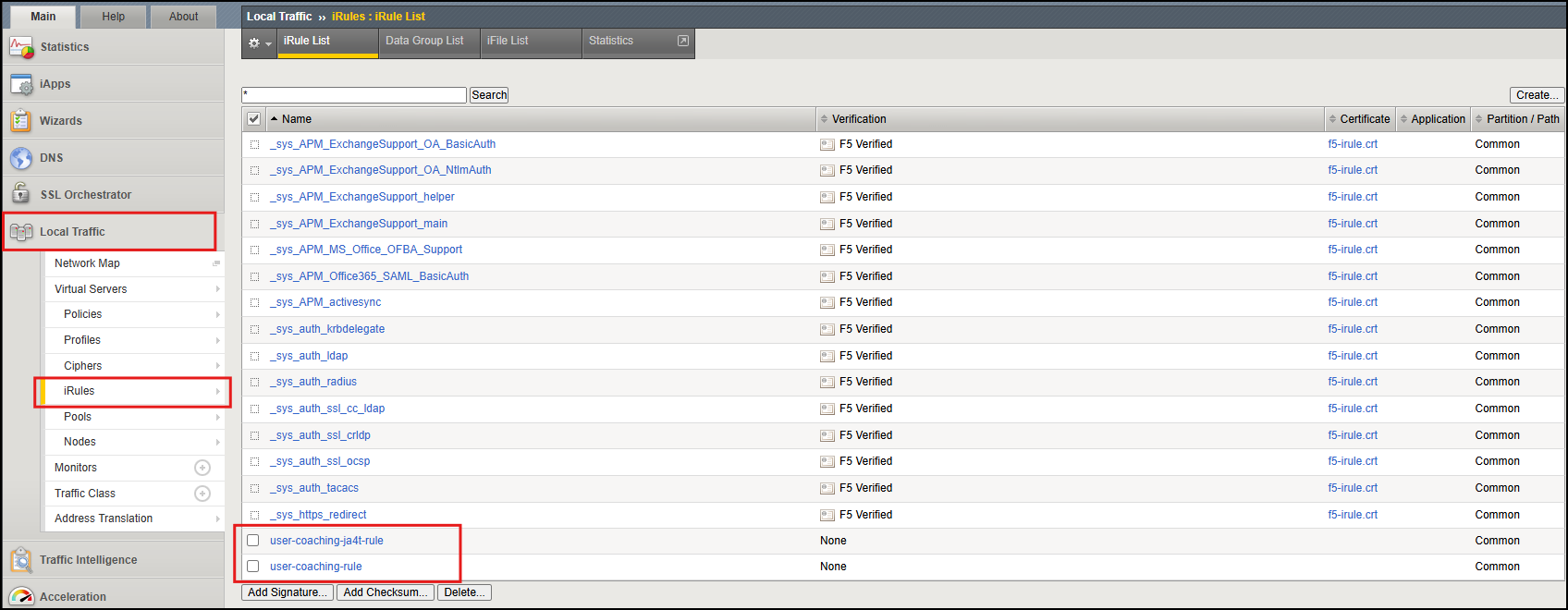Click the iApps icon in sidebar

click(x=21, y=84)
